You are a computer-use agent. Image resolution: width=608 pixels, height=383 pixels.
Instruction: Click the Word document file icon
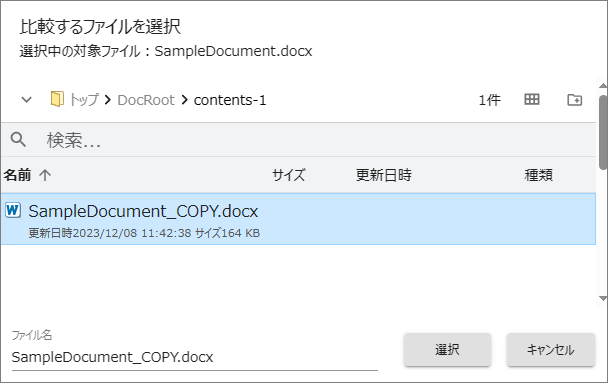pyautogui.click(x=13, y=210)
